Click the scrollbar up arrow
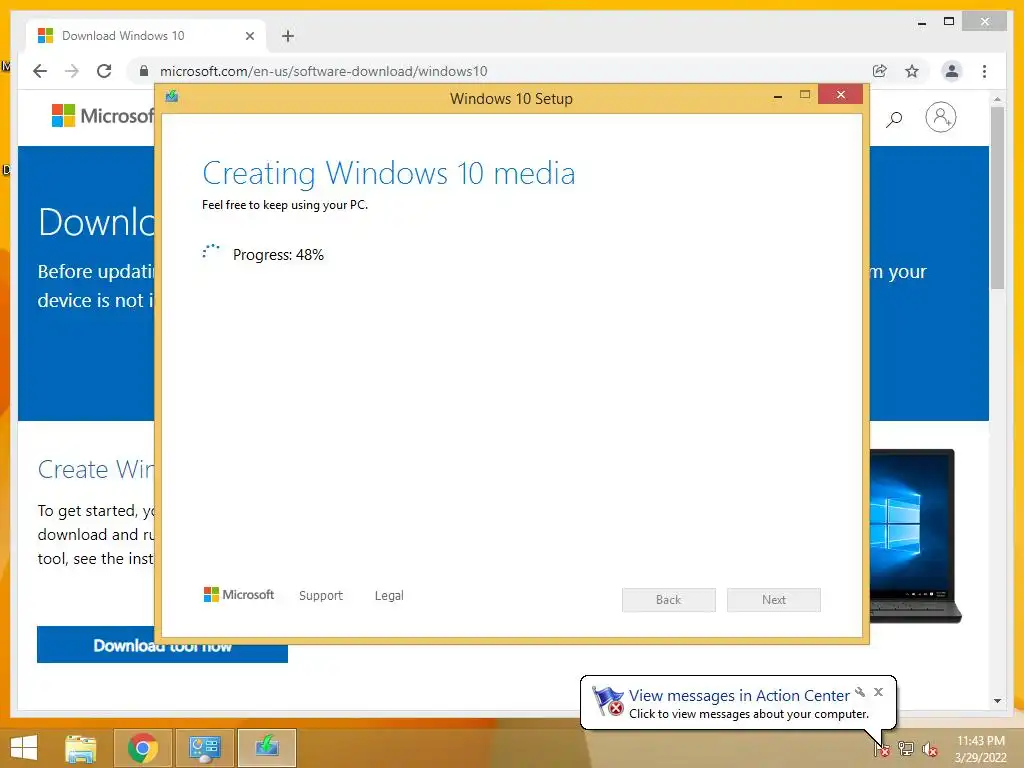This screenshot has width=1024, height=768. (x=997, y=99)
